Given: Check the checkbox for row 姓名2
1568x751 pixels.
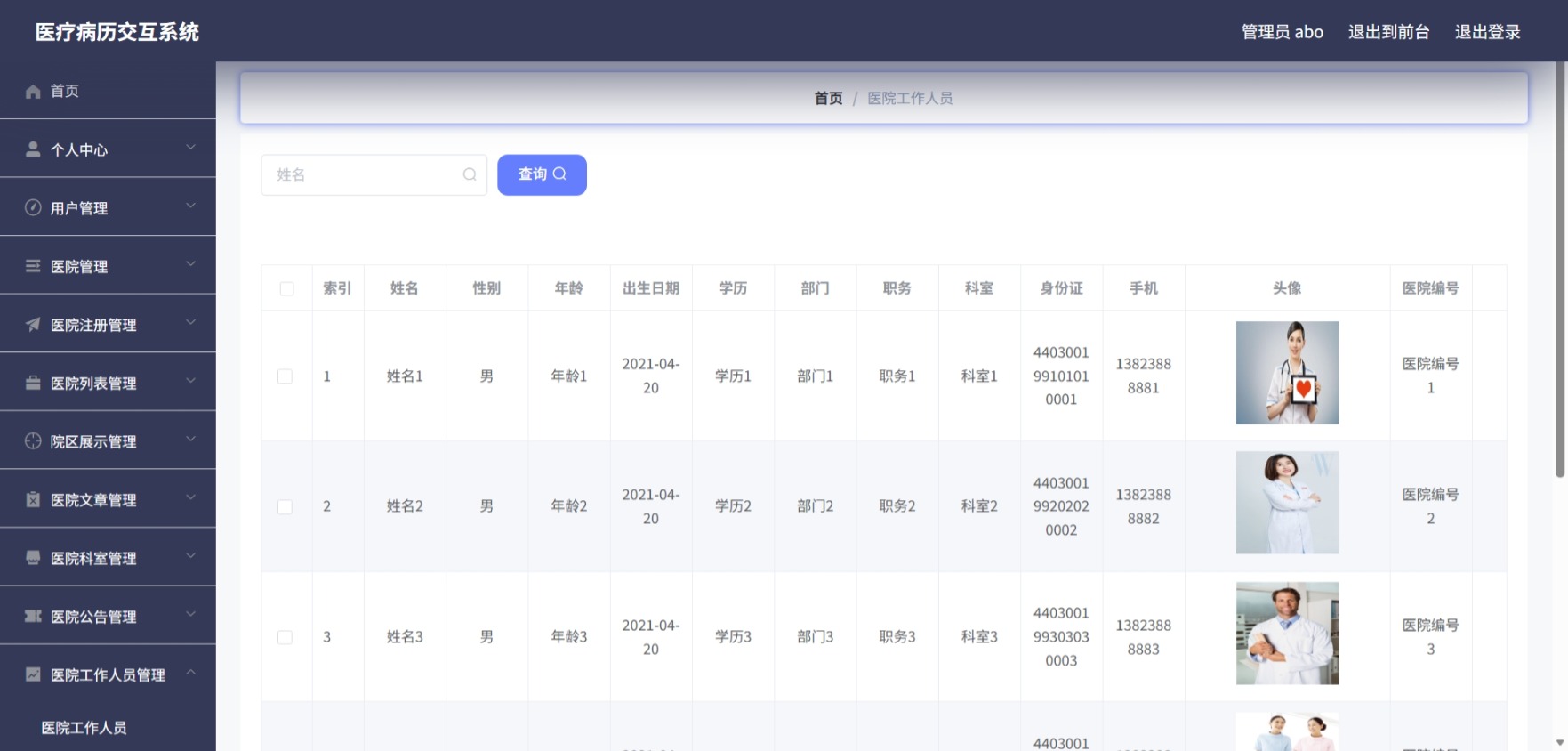Looking at the screenshot, I should (x=285, y=507).
